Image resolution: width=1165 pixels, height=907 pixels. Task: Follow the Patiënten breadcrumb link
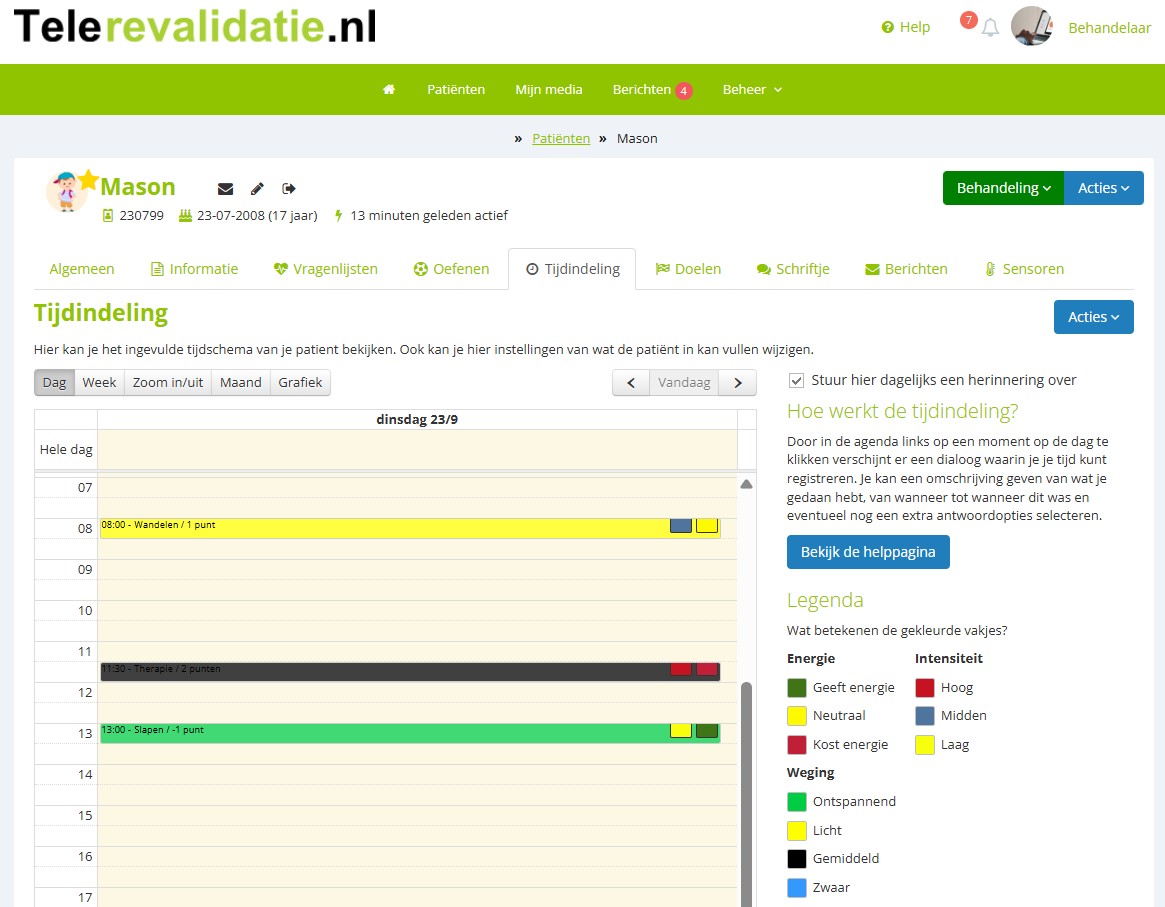point(560,139)
